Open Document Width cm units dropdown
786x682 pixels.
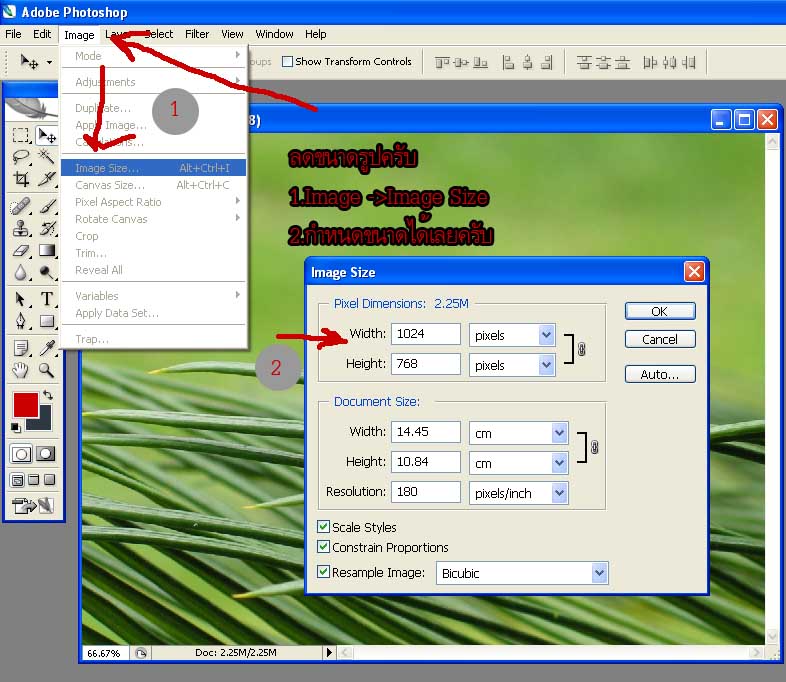[x=559, y=433]
